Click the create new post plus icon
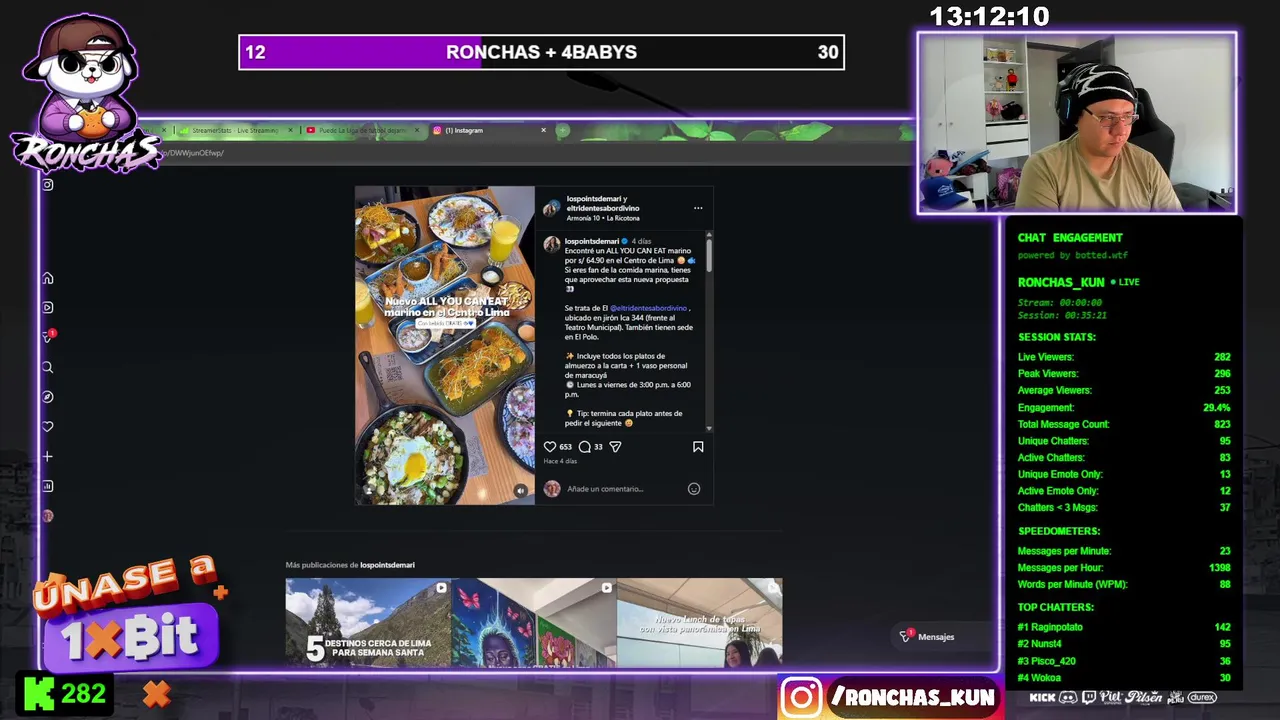This screenshot has height=720, width=1280. click(47, 457)
